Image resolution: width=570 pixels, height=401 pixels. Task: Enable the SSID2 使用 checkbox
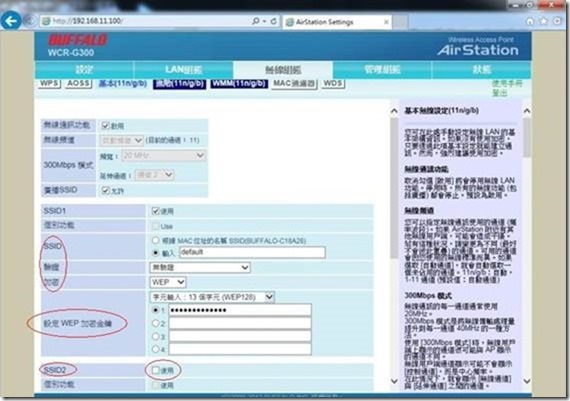coord(156,370)
